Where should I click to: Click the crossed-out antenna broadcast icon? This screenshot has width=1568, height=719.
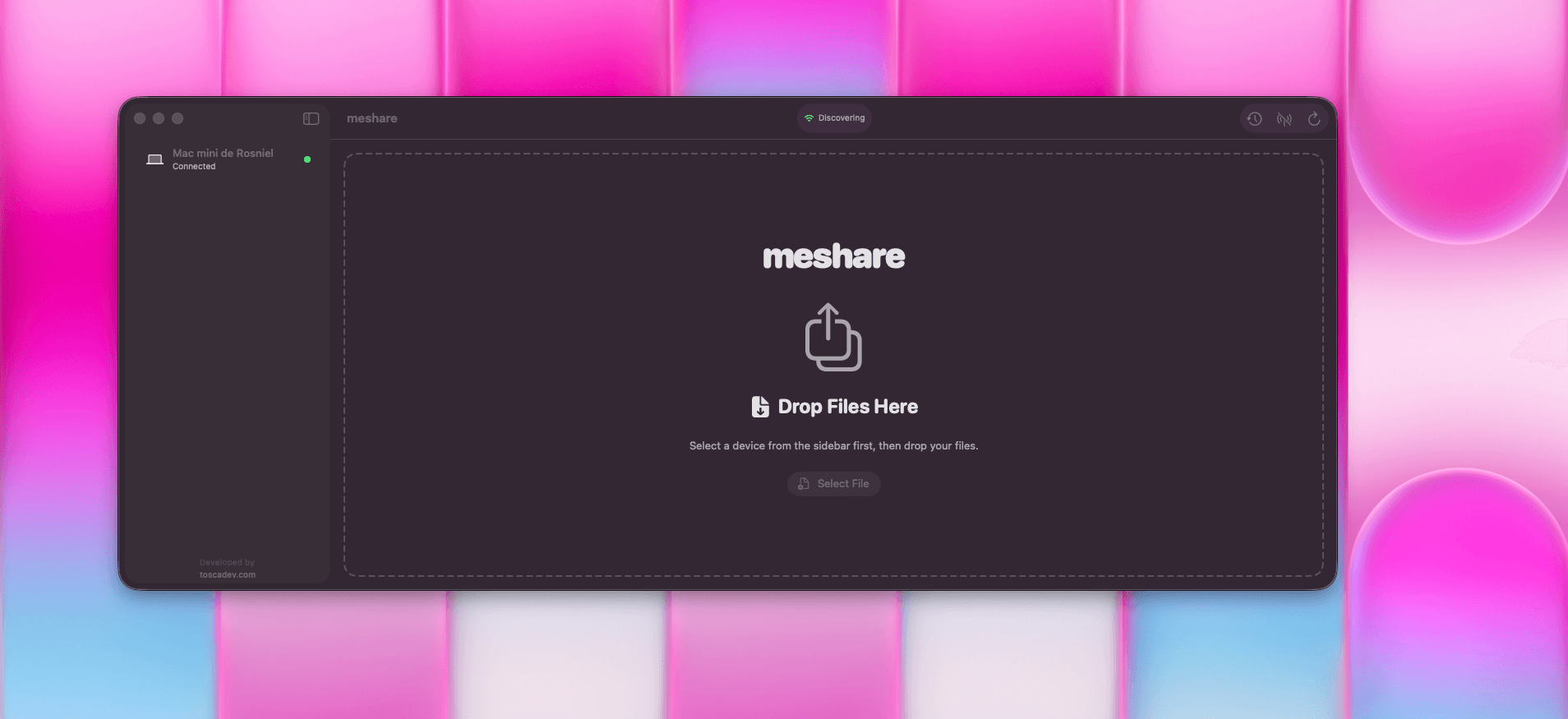point(1284,119)
